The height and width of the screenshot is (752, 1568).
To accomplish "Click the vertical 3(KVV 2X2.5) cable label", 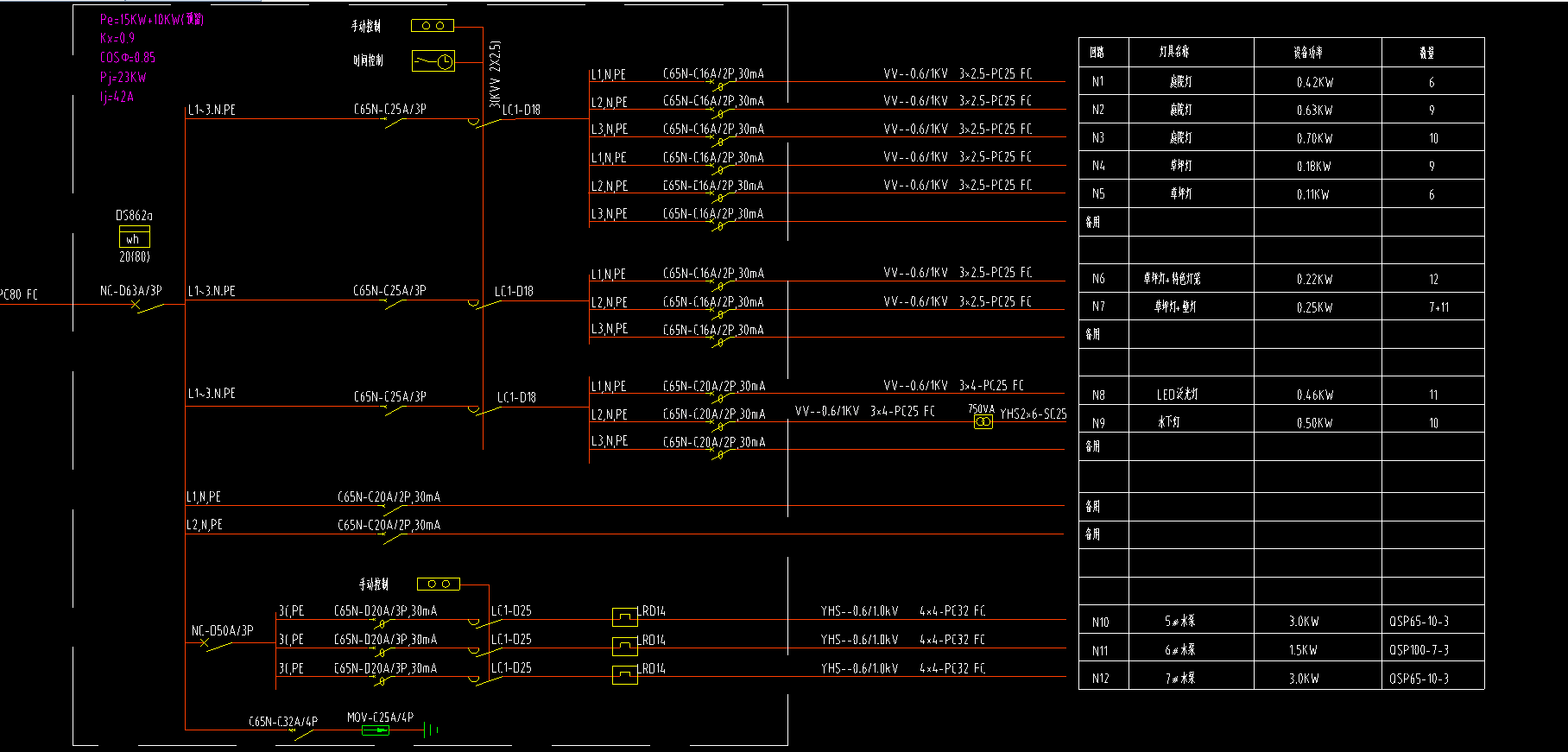I will 495,73.
